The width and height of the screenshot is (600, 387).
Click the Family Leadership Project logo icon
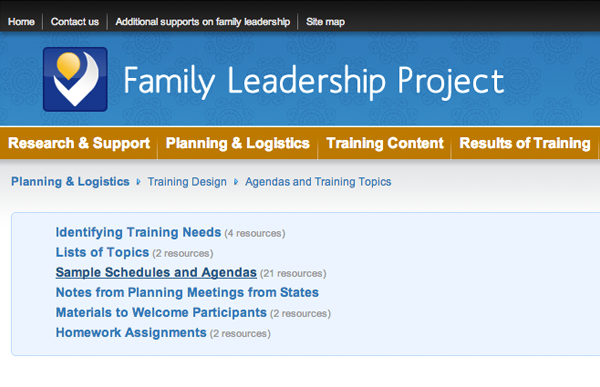(75, 79)
